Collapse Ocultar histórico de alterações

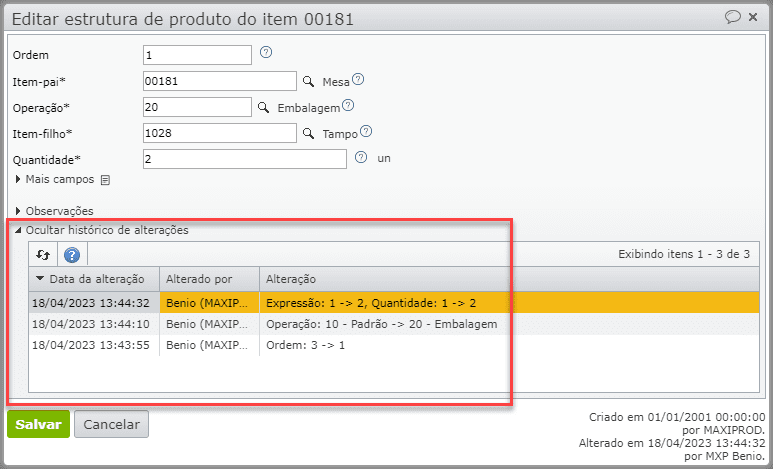click(x=106, y=230)
